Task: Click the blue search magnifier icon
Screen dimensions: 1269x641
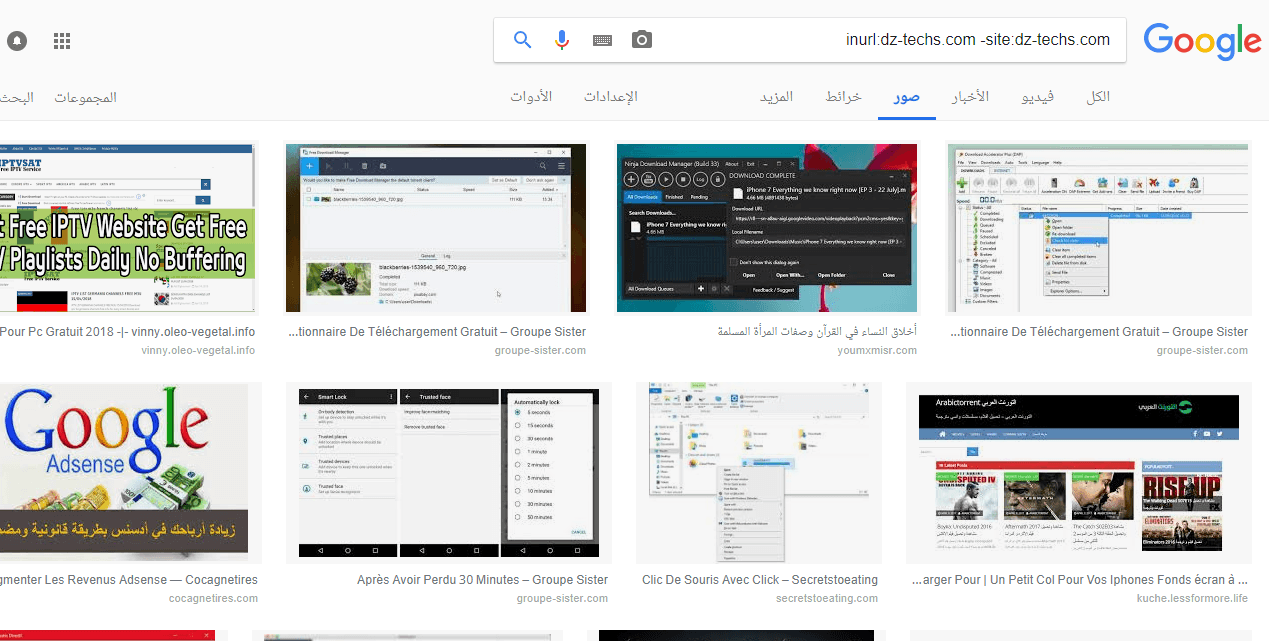Action: (522, 39)
